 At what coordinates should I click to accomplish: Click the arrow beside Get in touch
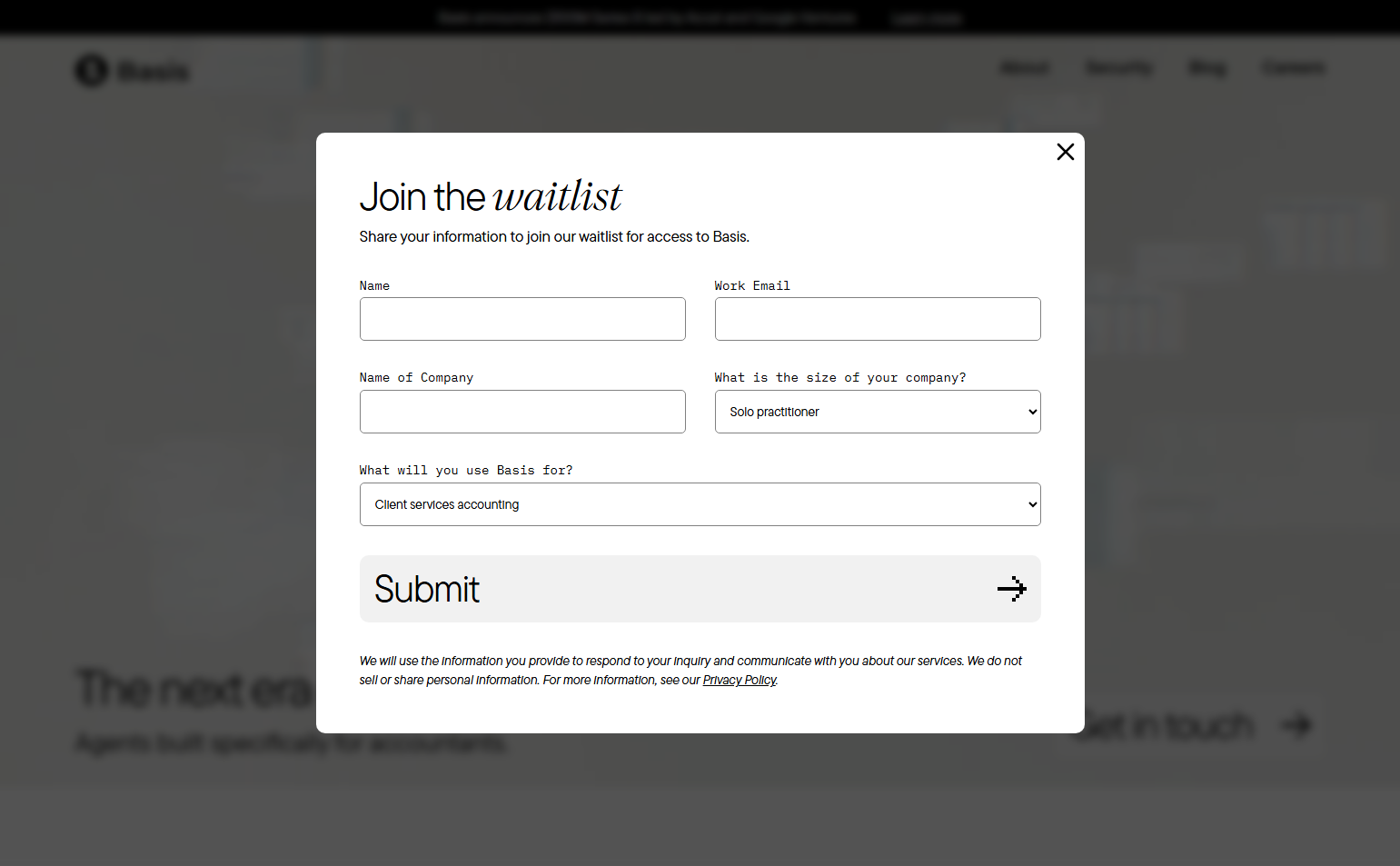click(1296, 724)
